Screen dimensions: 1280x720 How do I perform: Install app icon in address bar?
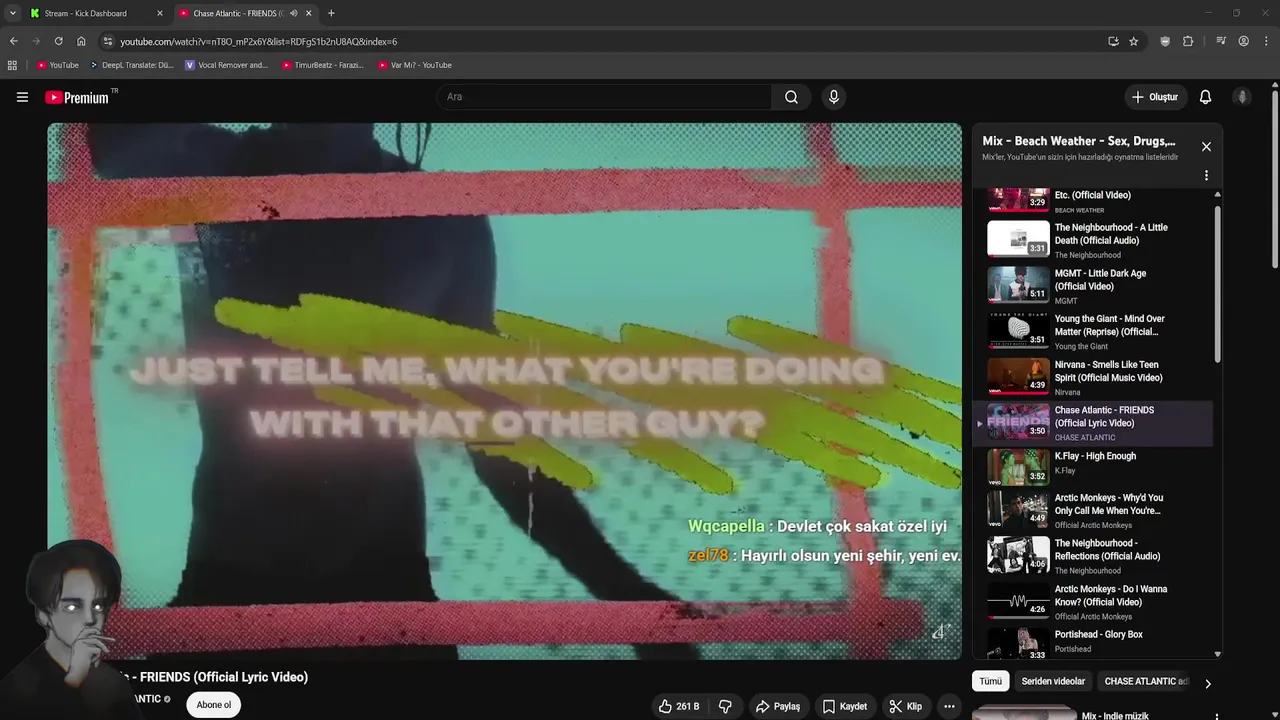click(1113, 41)
